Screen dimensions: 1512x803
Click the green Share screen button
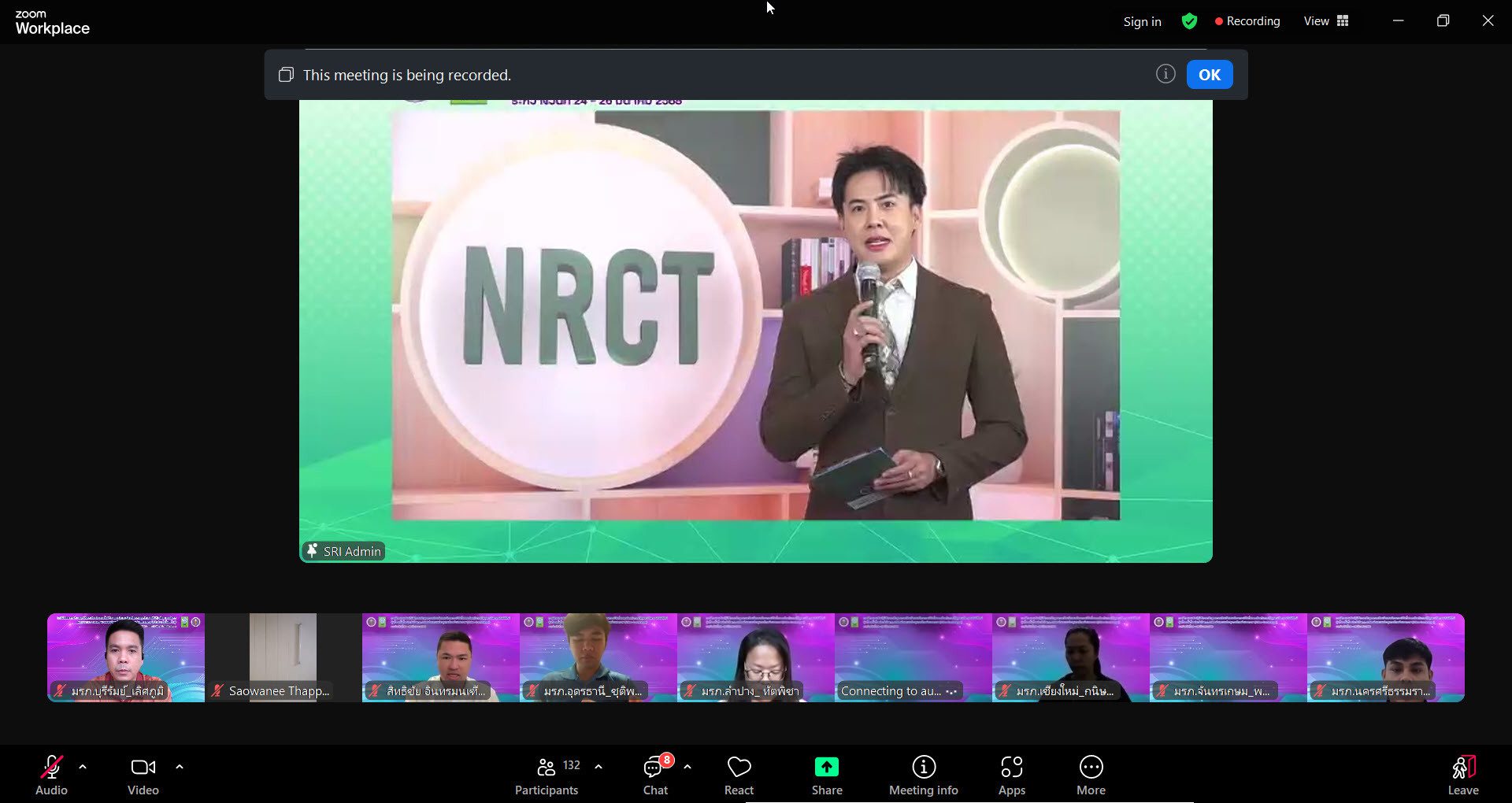tap(827, 775)
